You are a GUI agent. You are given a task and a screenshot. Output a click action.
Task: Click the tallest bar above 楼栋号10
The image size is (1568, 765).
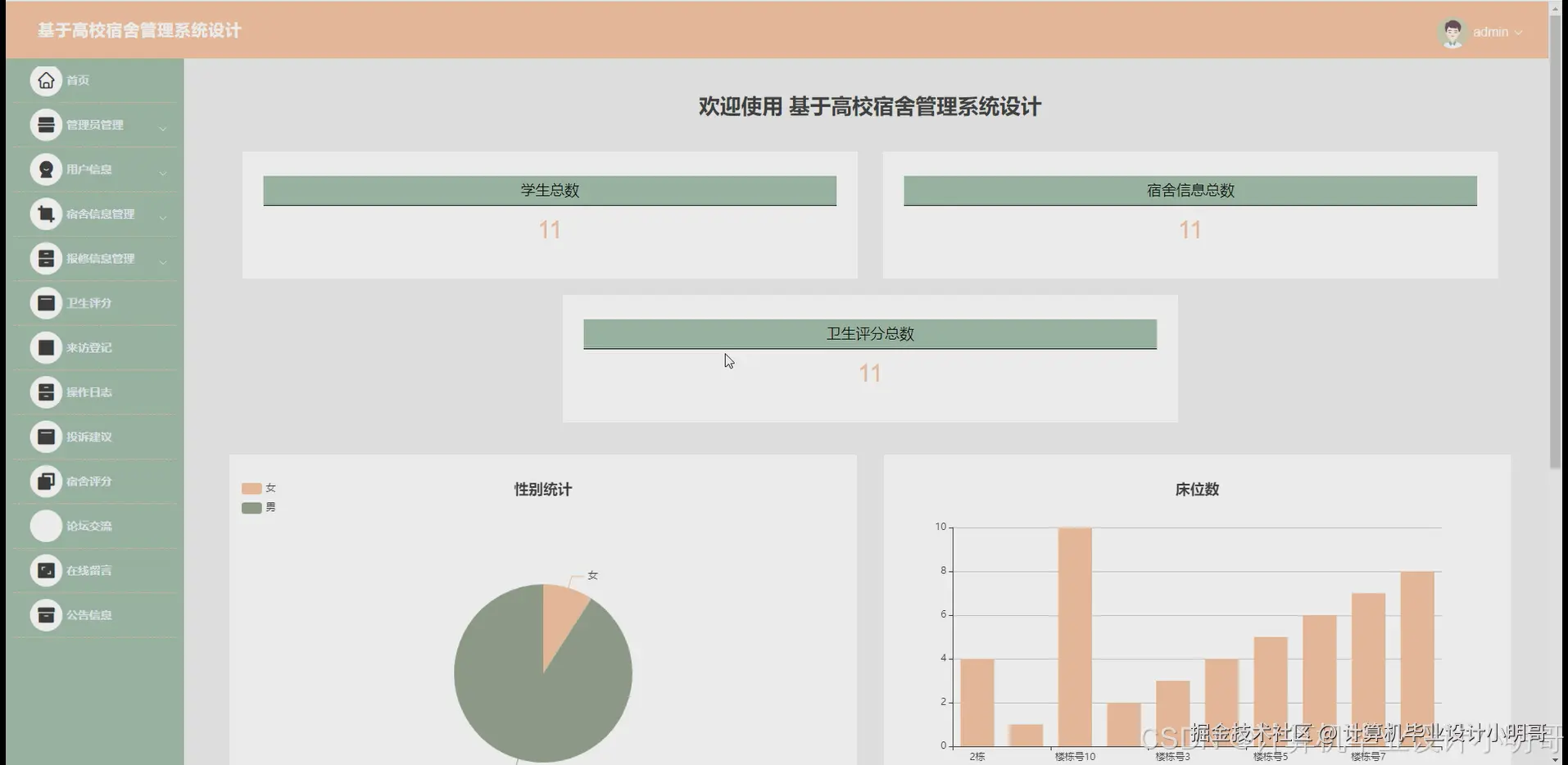coord(1075,637)
